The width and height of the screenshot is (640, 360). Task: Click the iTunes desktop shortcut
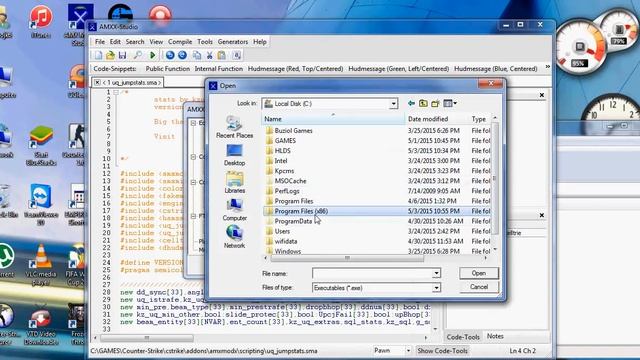click(41, 21)
